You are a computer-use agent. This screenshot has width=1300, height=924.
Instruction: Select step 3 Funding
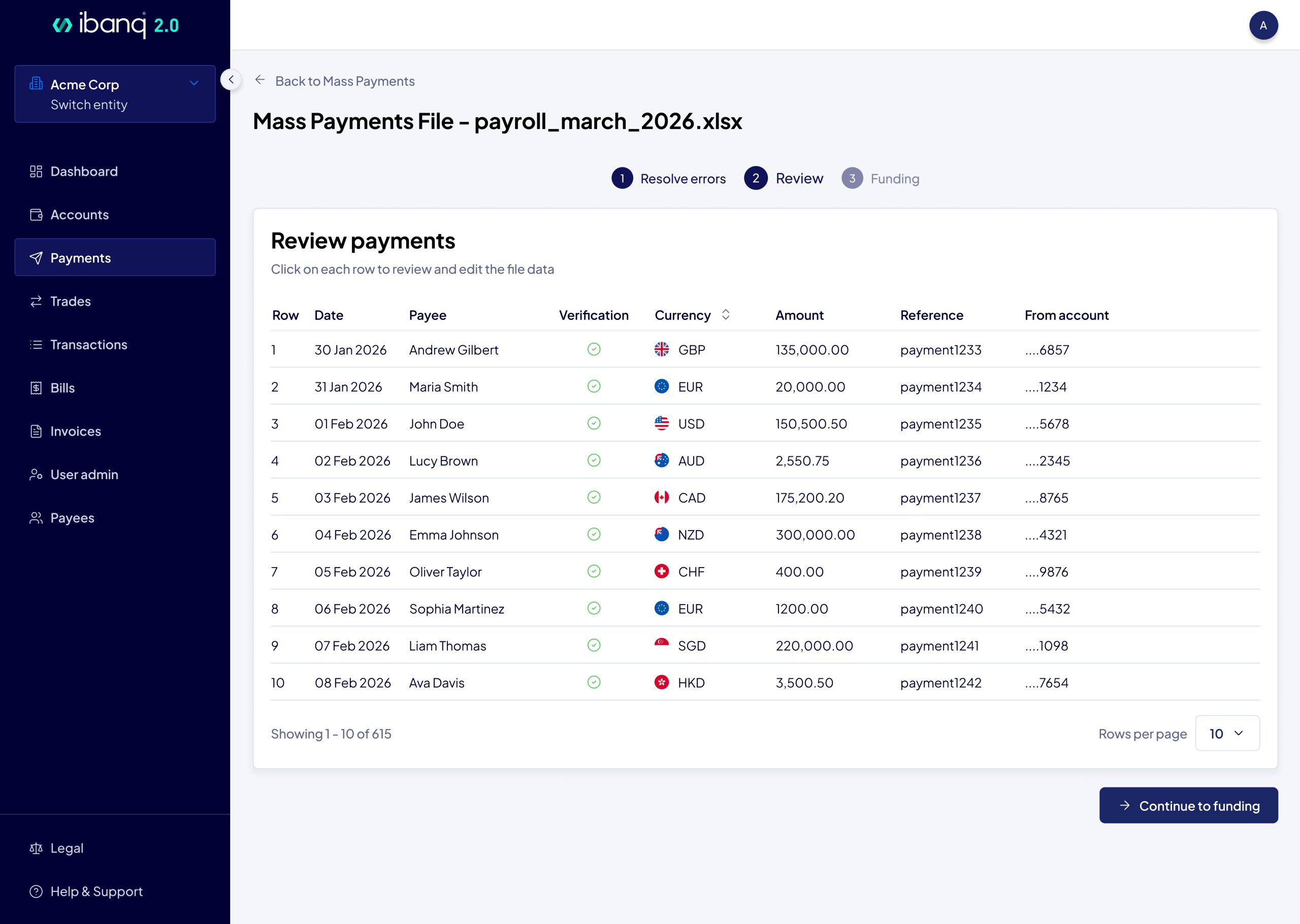click(880, 178)
